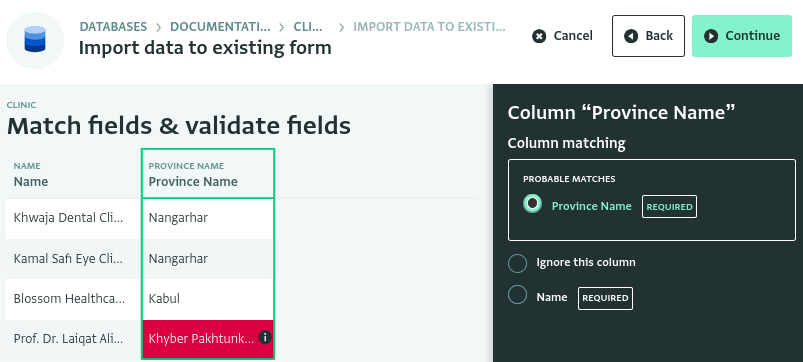Select the red Khyber Pakhtunk... error cell
Image resolution: width=803 pixels, height=362 pixels.
pos(208,339)
